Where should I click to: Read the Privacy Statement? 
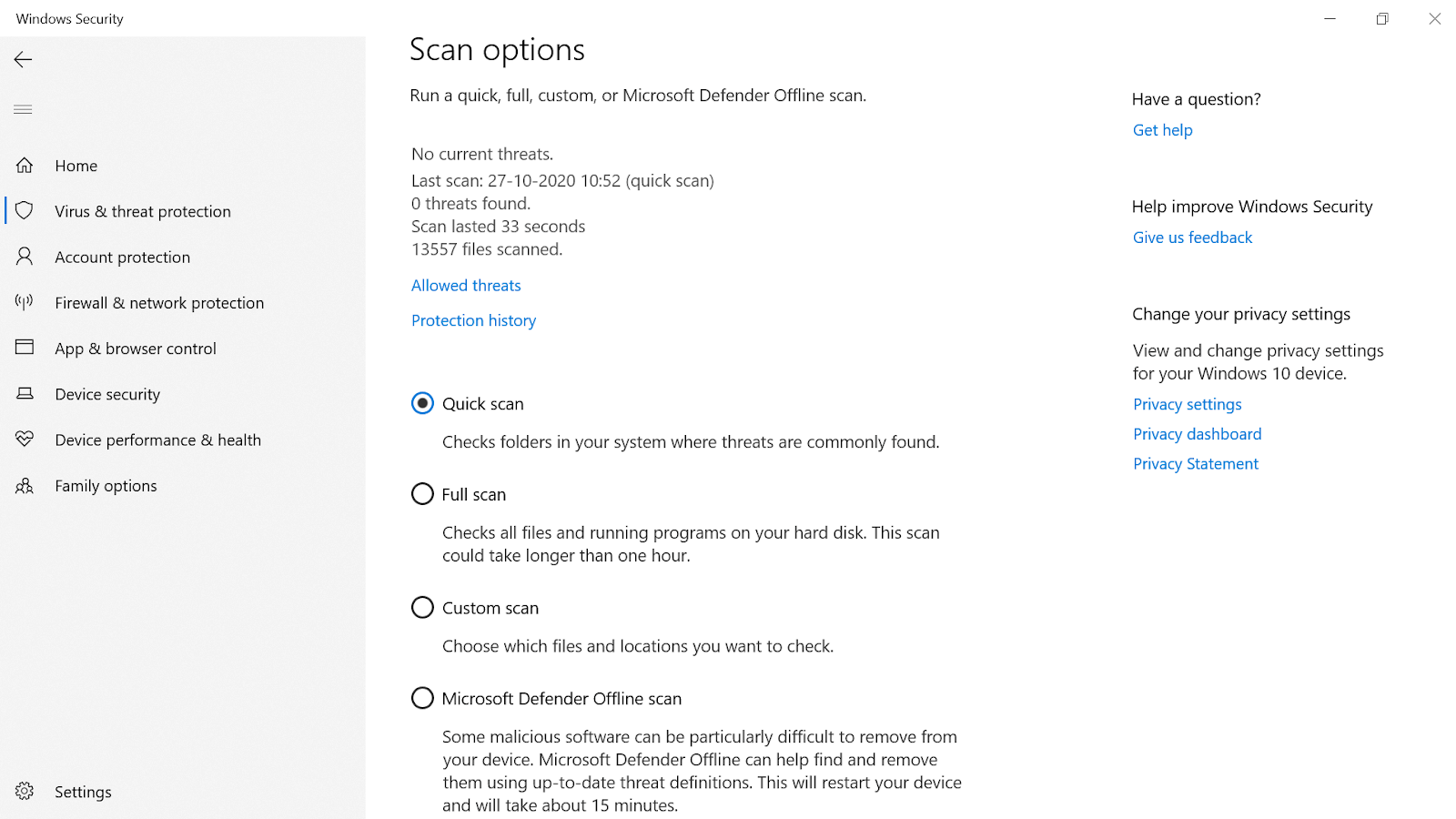(x=1195, y=463)
